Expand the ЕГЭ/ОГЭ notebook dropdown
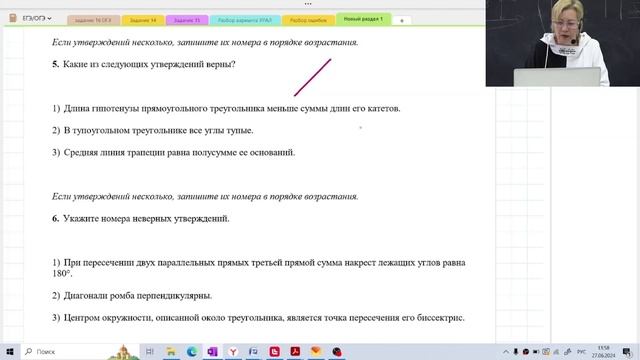Screen dimensions: 640x360 (37, 18)
